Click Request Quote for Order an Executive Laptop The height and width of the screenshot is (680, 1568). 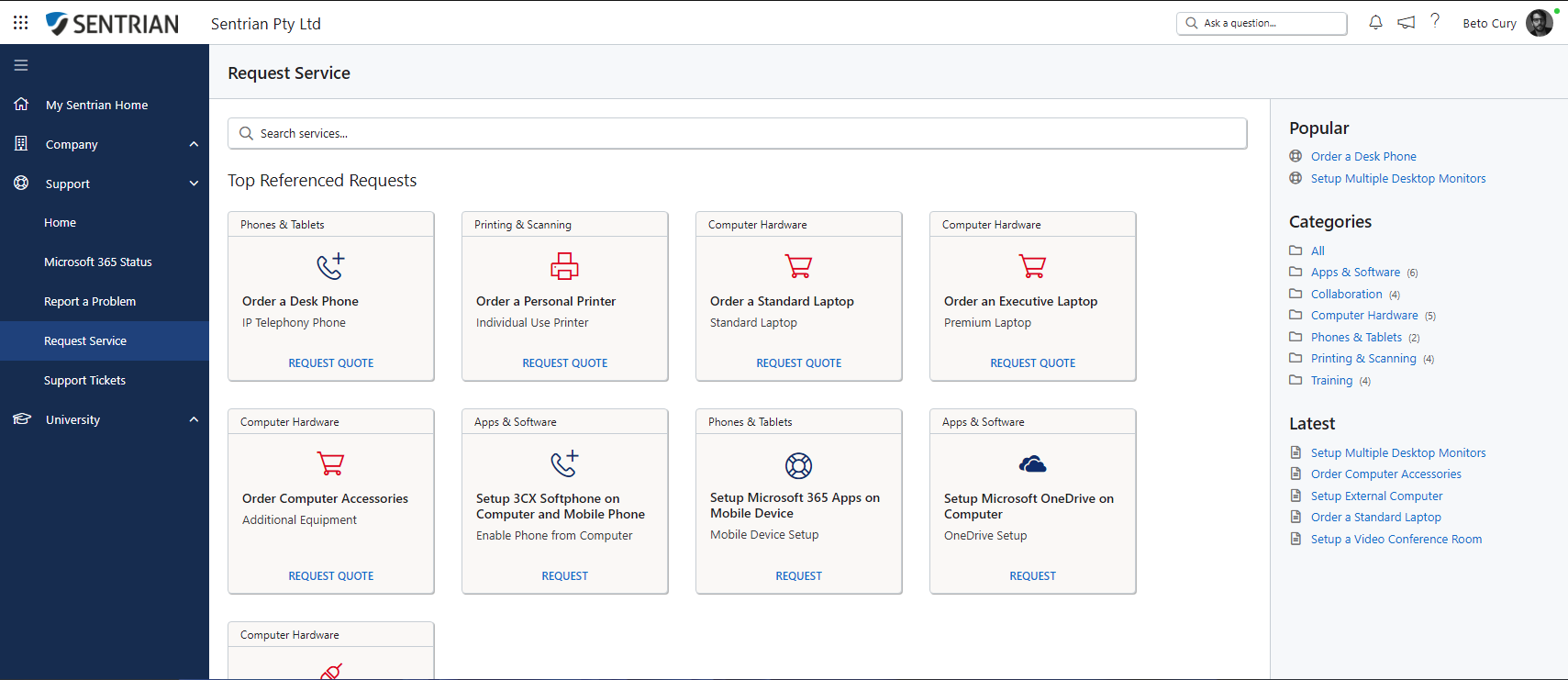pos(1032,363)
